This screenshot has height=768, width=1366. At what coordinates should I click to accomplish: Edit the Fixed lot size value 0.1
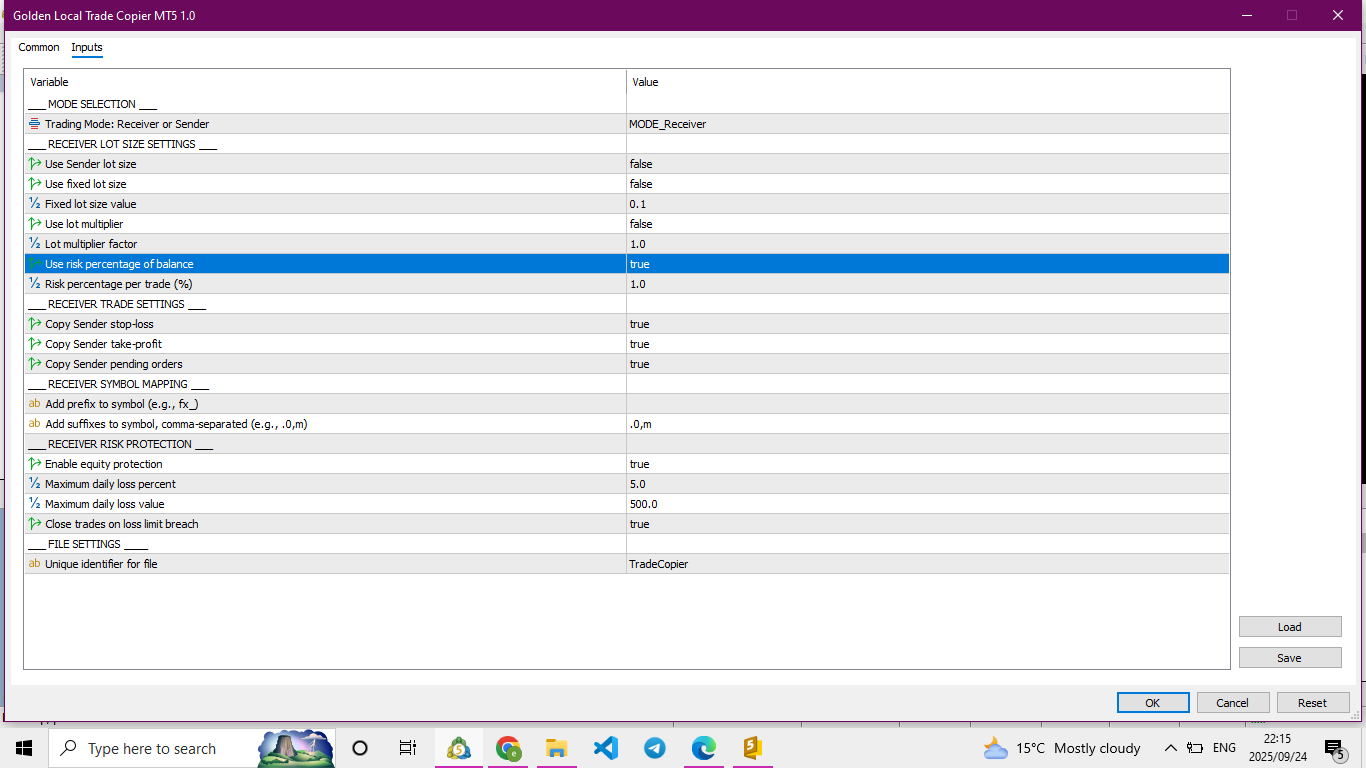[x=928, y=204]
